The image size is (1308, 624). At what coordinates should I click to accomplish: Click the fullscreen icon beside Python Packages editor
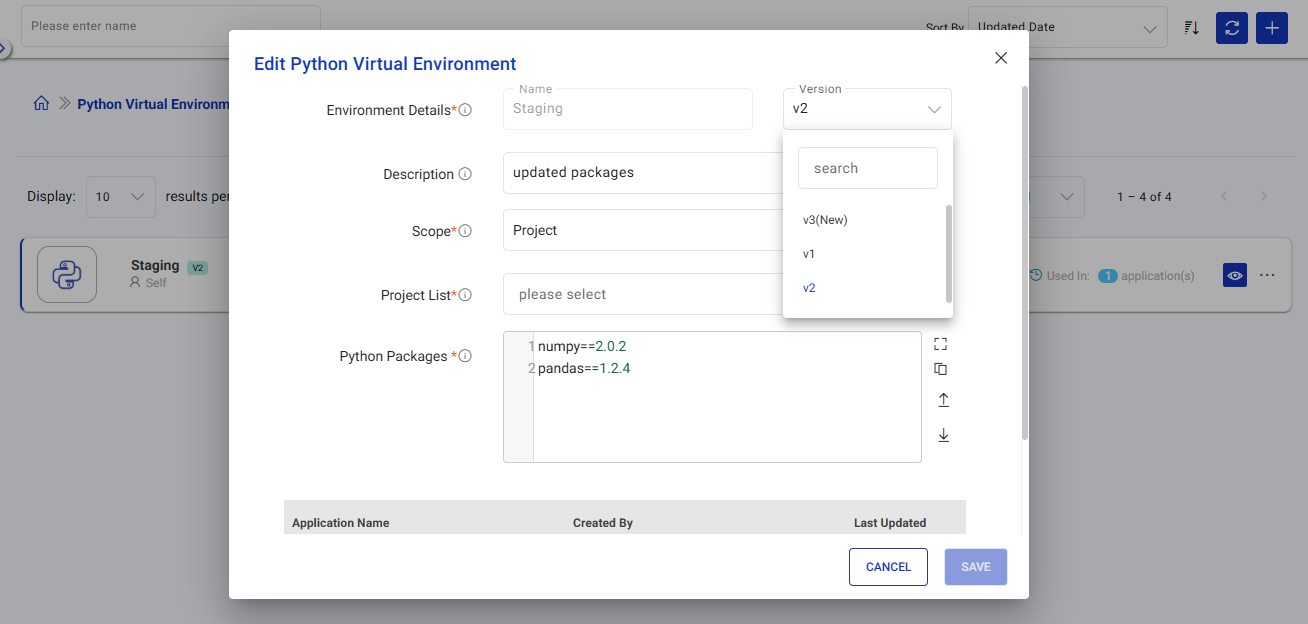[940, 344]
